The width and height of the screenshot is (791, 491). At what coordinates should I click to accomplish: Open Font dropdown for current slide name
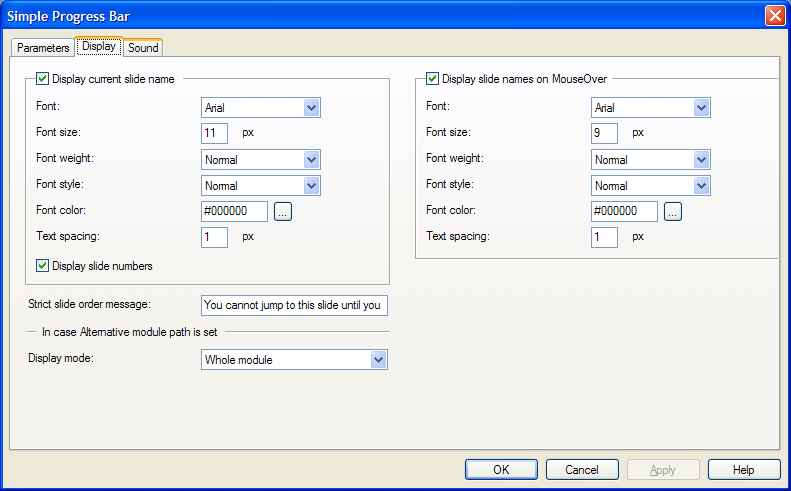point(311,107)
